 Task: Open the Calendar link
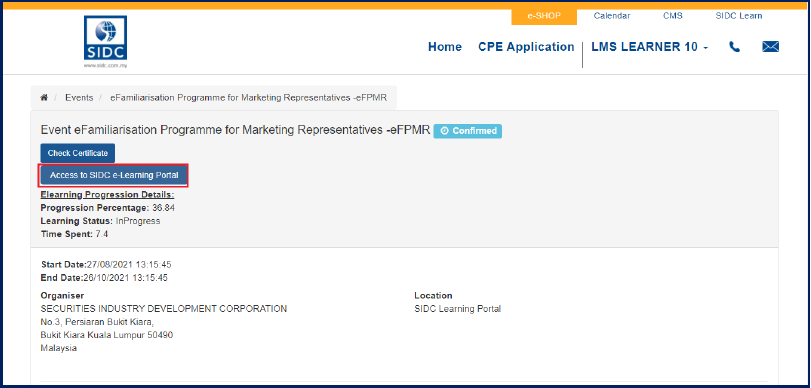coord(612,16)
